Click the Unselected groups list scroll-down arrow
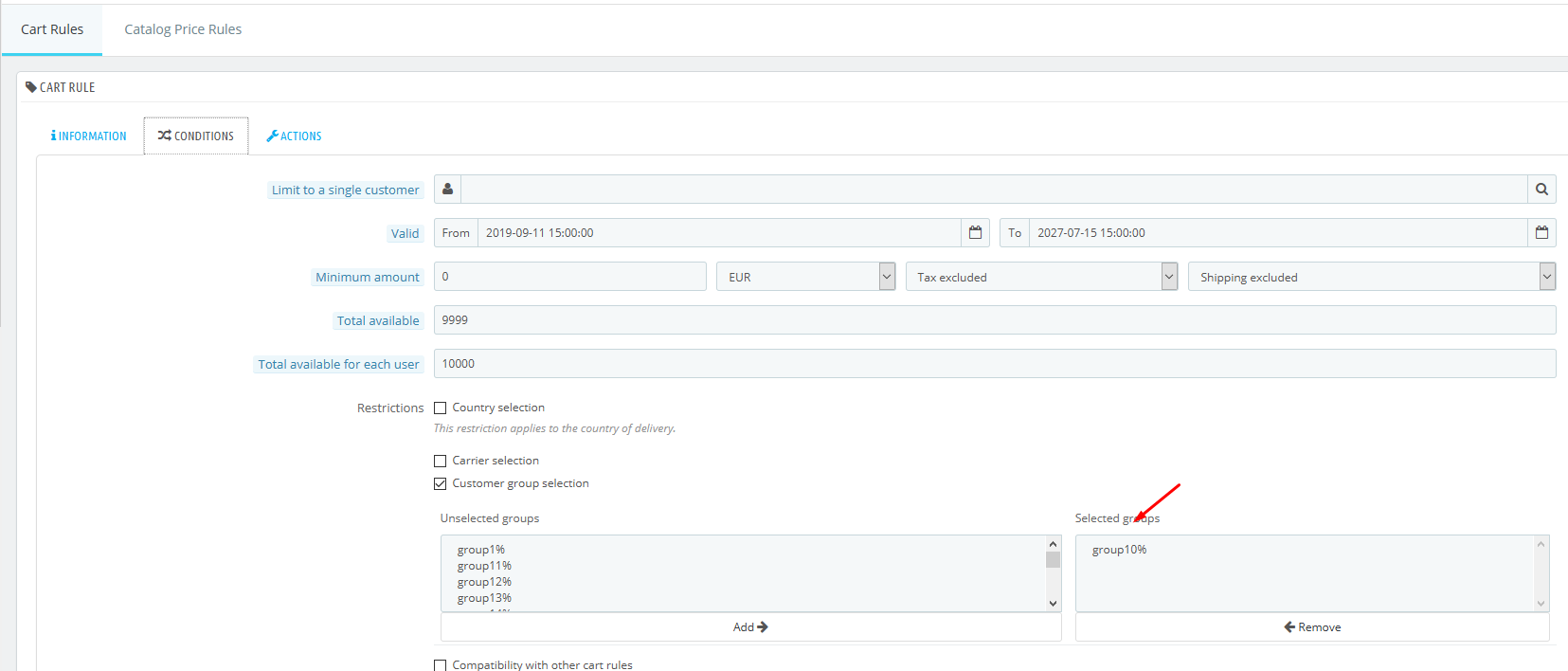Image resolution: width=1568 pixels, height=671 pixels. pyautogui.click(x=1053, y=604)
